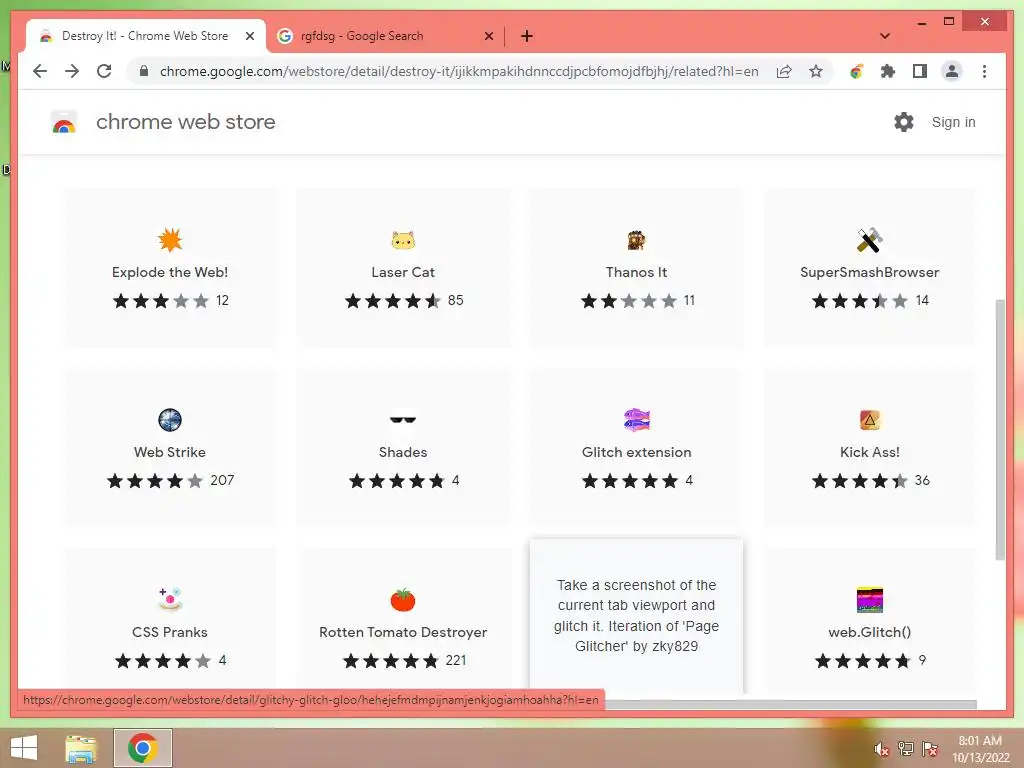
Task: Click the chrome web store heading text
Action: click(x=185, y=122)
